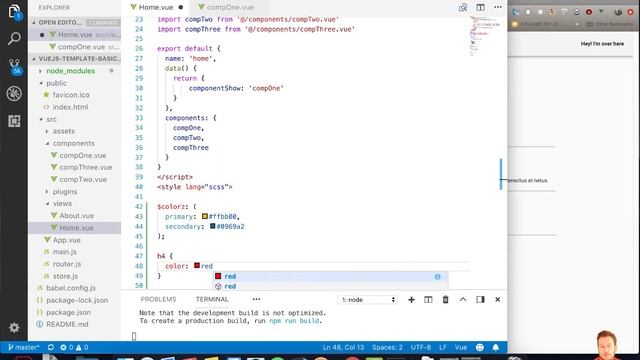640x360 pixels.
Task: Send feedback via the smiley icon
Action: point(480,347)
